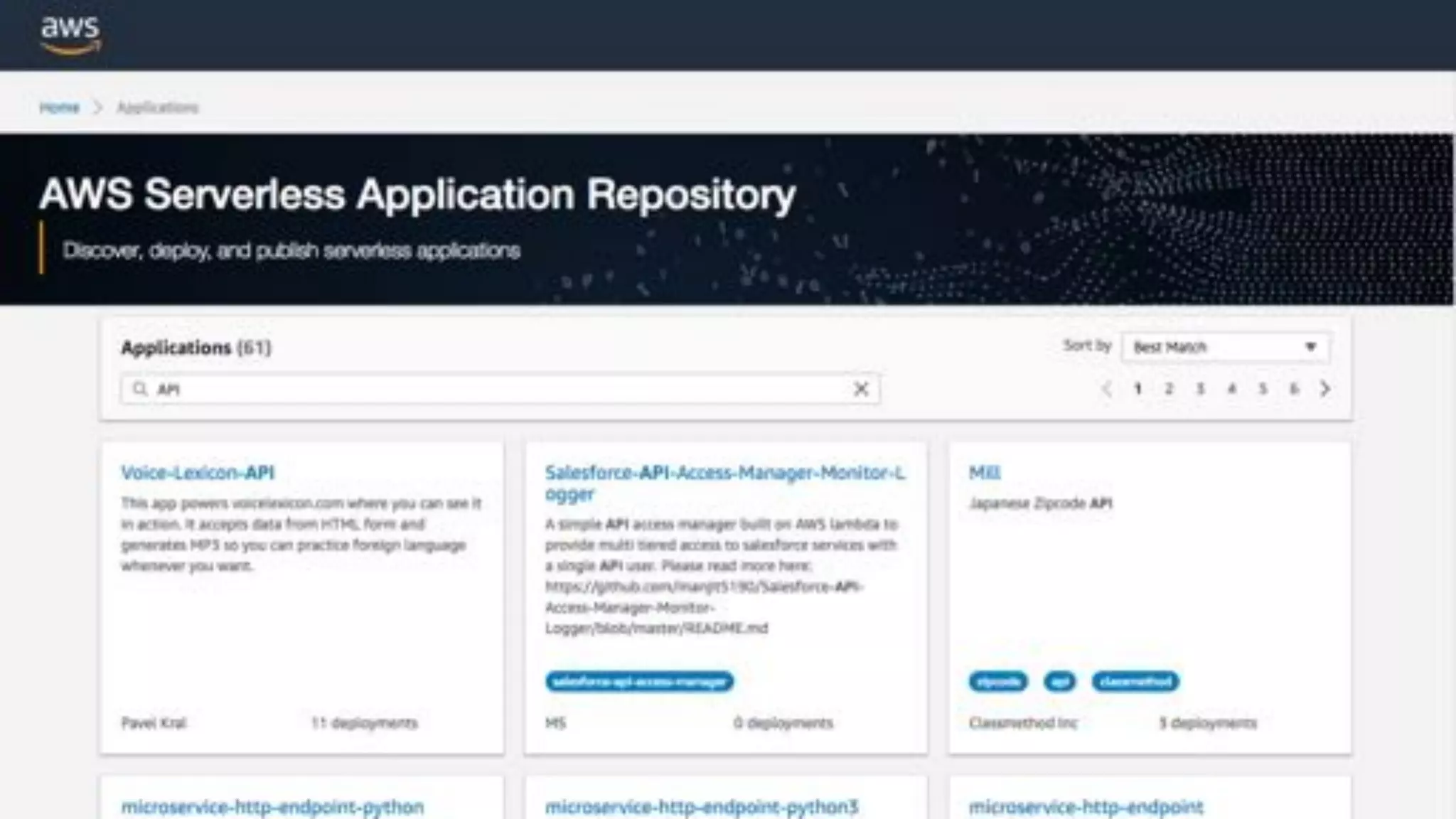Click the zipcode tag on the Mill card

[997, 682]
